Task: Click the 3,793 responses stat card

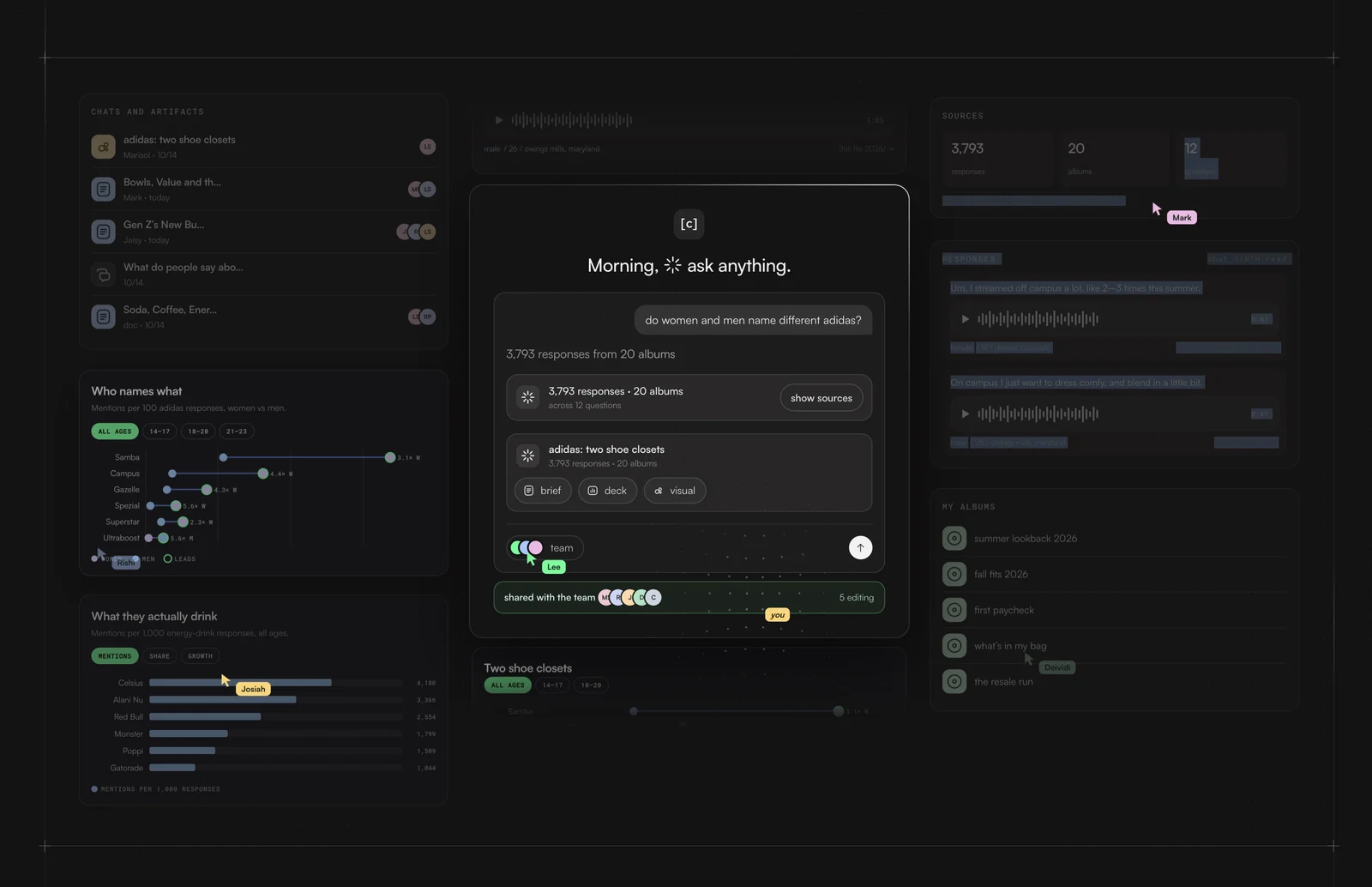Action: click(x=998, y=159)
